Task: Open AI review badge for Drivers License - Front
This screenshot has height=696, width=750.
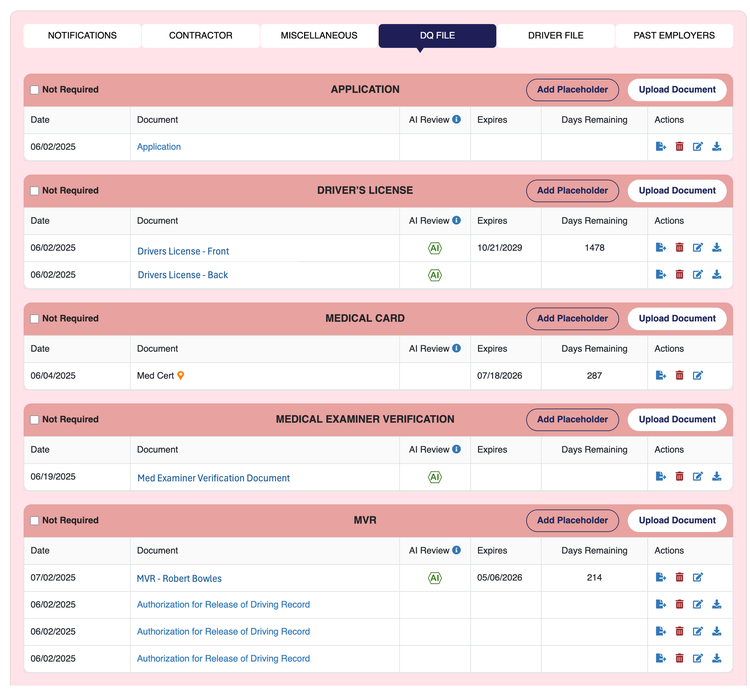Action: pos(435,248)
